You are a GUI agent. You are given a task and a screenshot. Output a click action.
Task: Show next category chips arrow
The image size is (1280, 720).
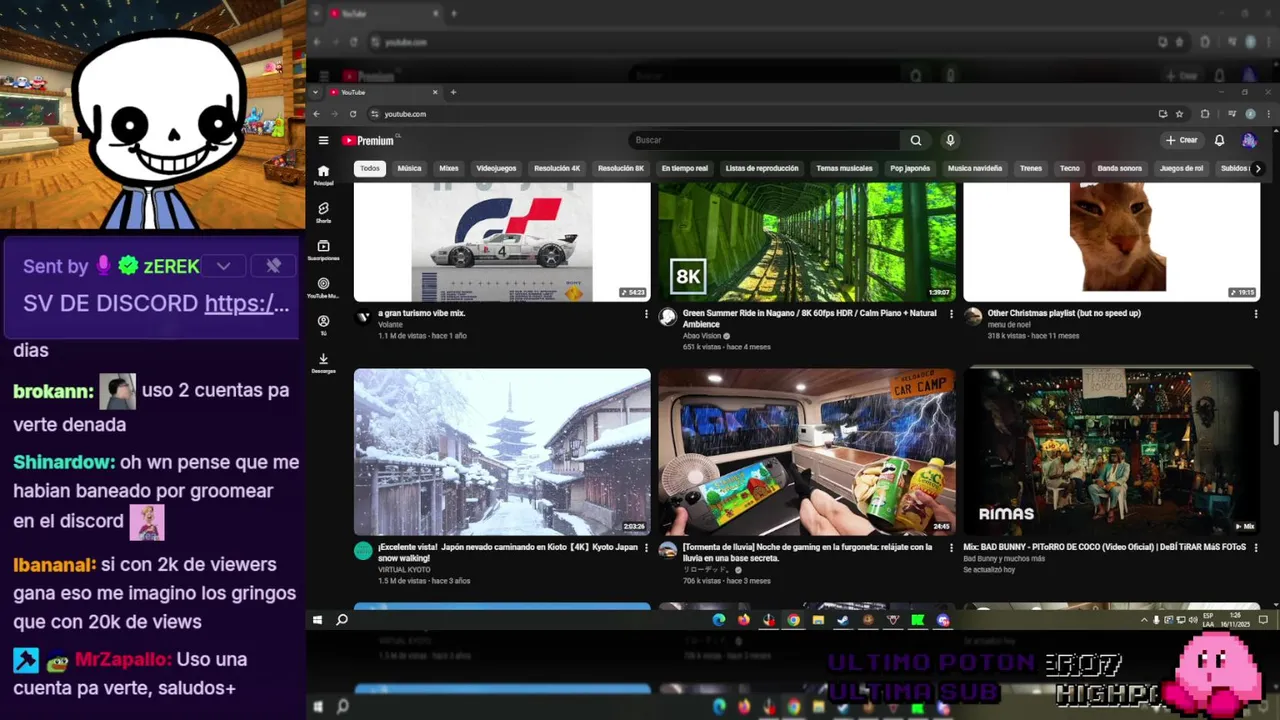[x=1258, y=169]
